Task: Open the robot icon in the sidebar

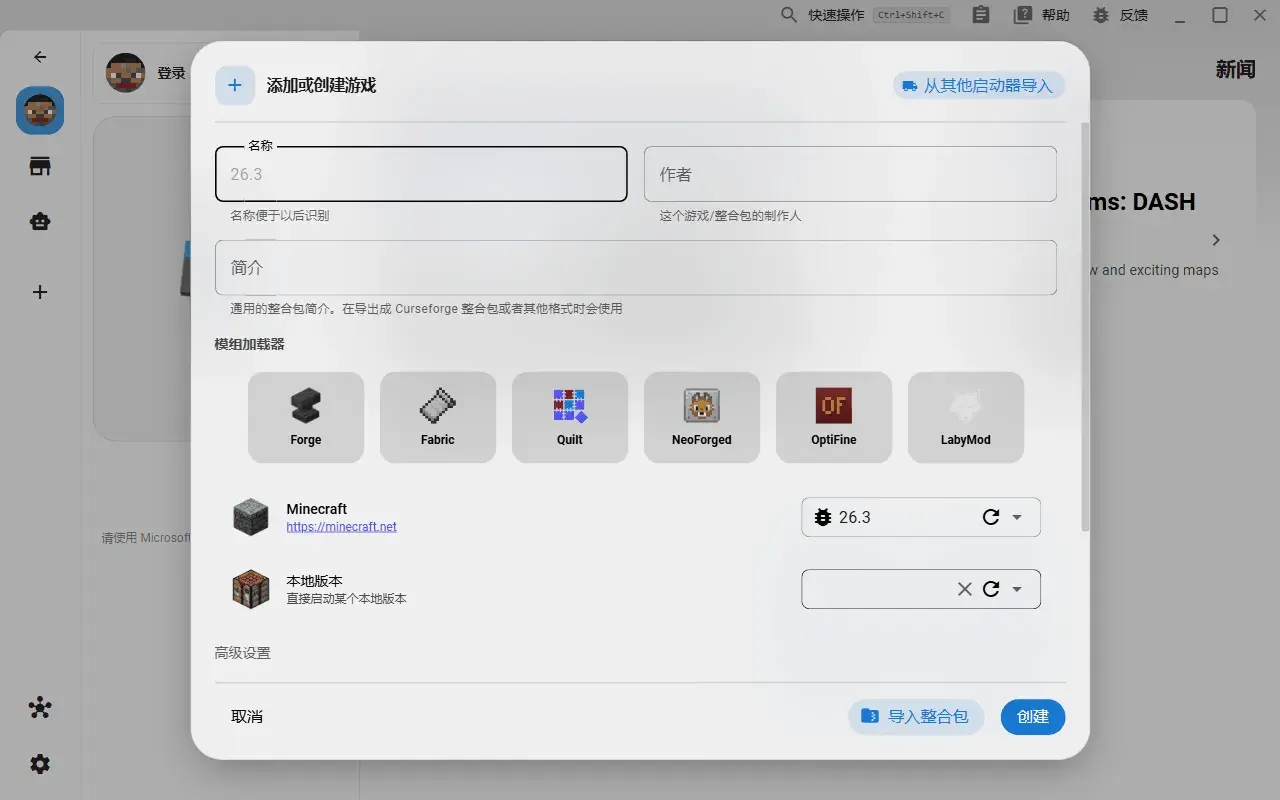Action: pos(40,222)
